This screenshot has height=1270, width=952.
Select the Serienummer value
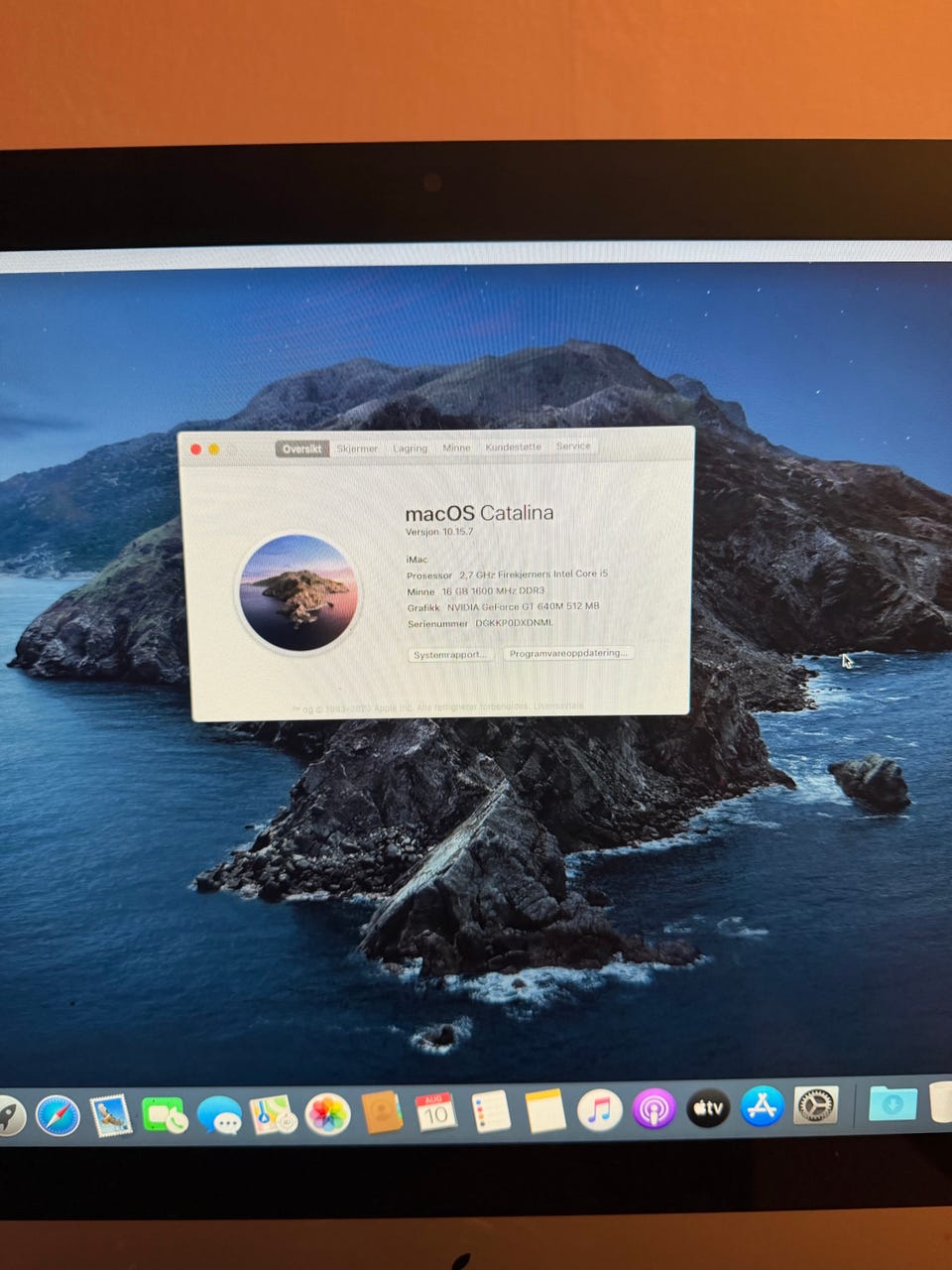click(x=514, y=623)
